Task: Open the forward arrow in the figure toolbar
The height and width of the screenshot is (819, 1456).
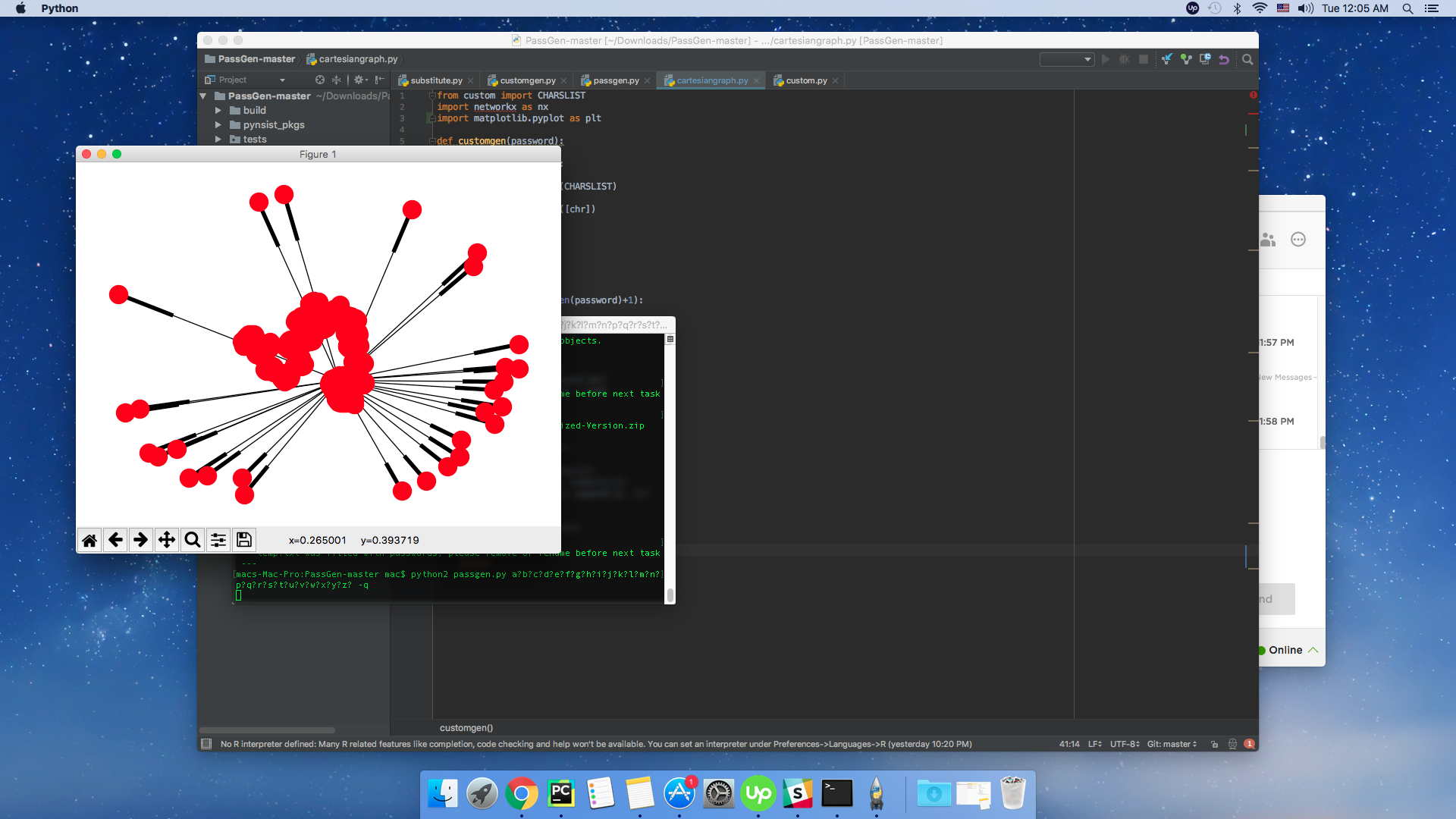Action: point(140,539)
